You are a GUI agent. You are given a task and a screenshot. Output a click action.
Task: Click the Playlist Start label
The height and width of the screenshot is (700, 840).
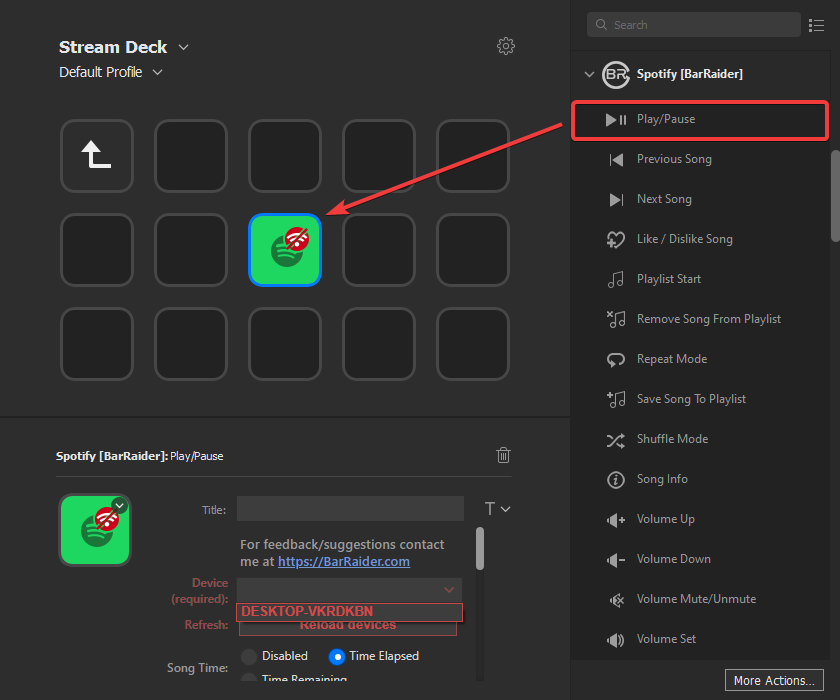tap(669, 280)
